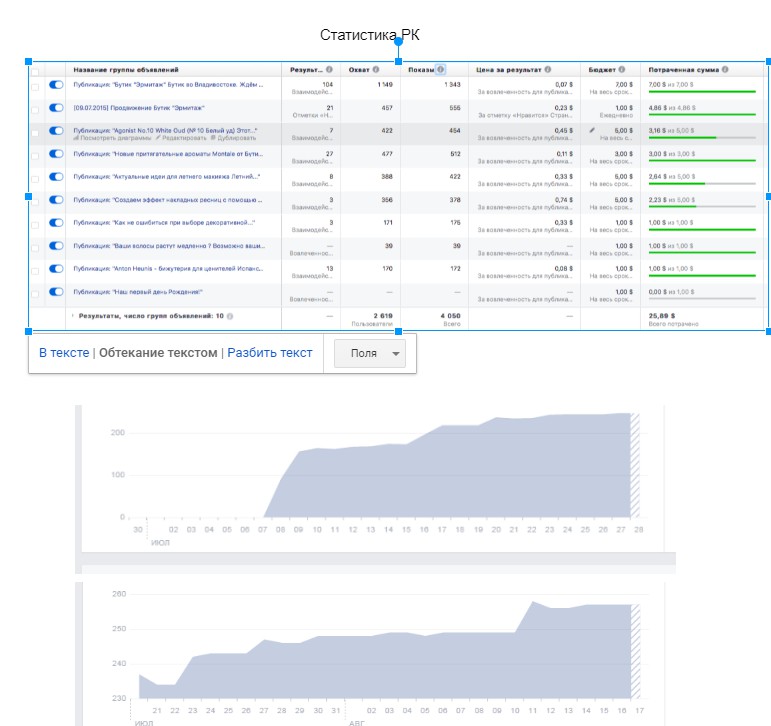
Task: Open Как не ошибиться при выборе link
Action: 164,223
